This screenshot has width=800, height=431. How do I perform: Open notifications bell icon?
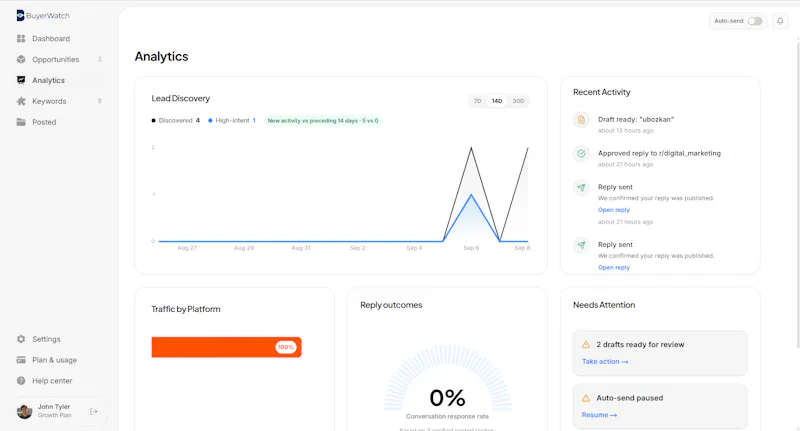780,21
